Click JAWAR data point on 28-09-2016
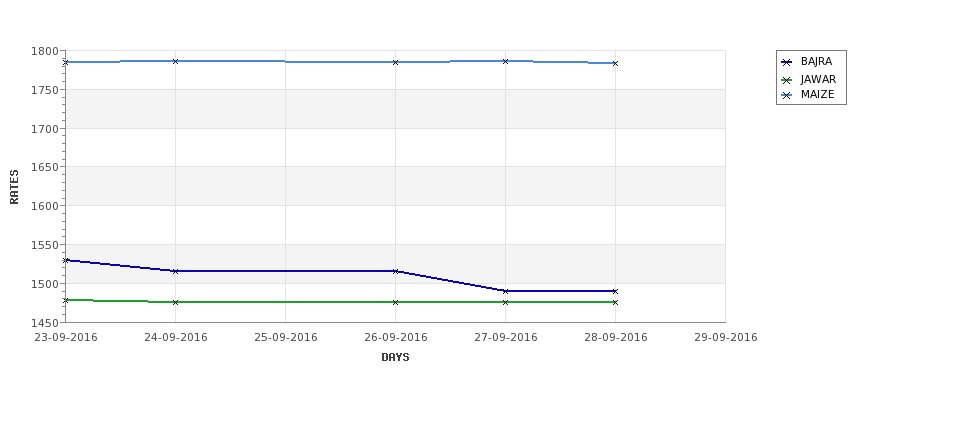The image size is (975, 429). (615, 302)
